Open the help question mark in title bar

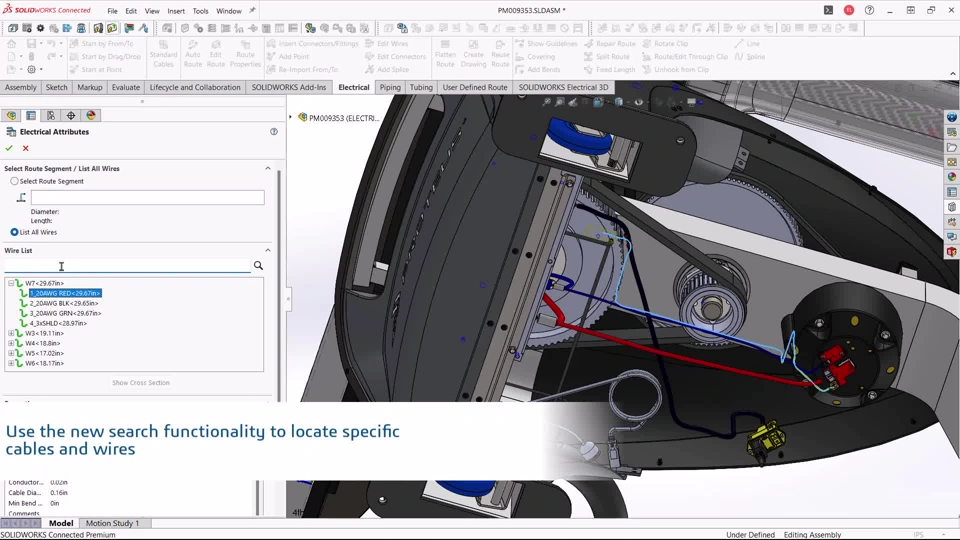tap(869, 10)
